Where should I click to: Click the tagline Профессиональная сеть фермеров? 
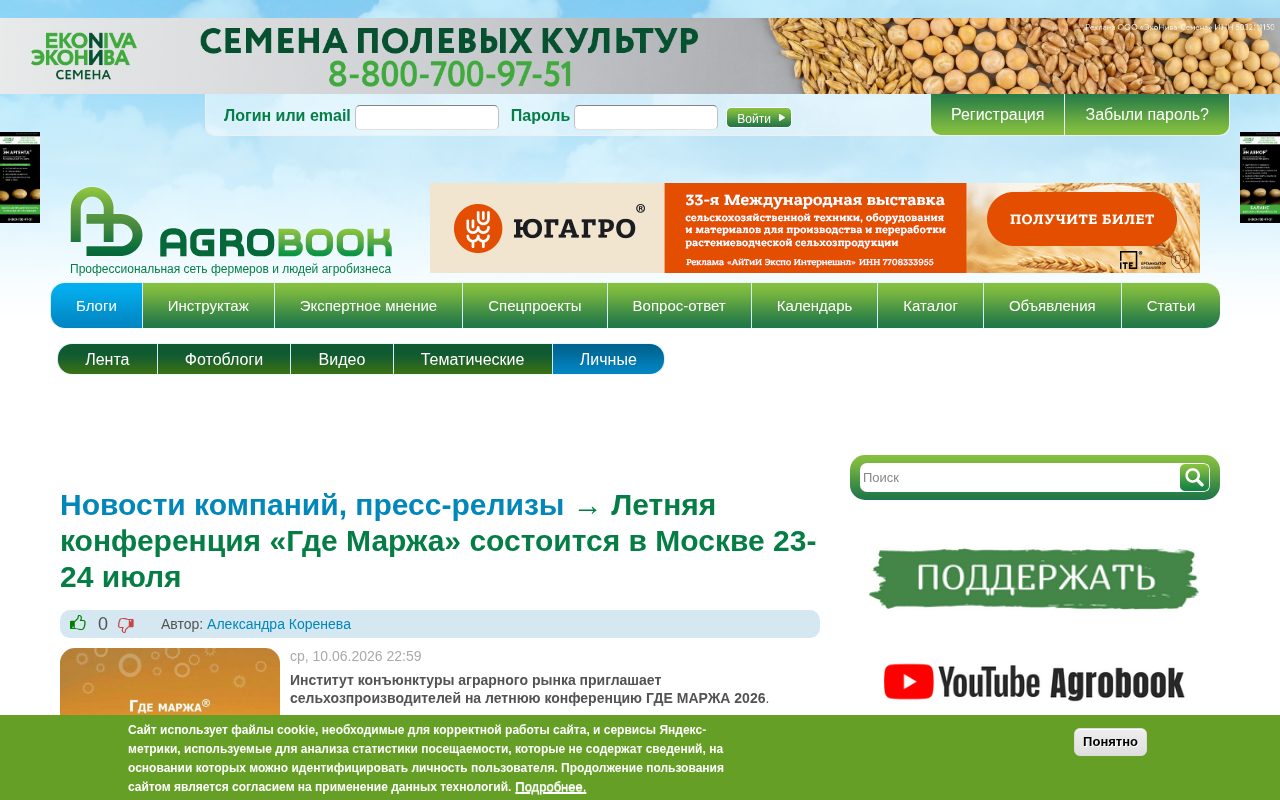coord(231,269)
